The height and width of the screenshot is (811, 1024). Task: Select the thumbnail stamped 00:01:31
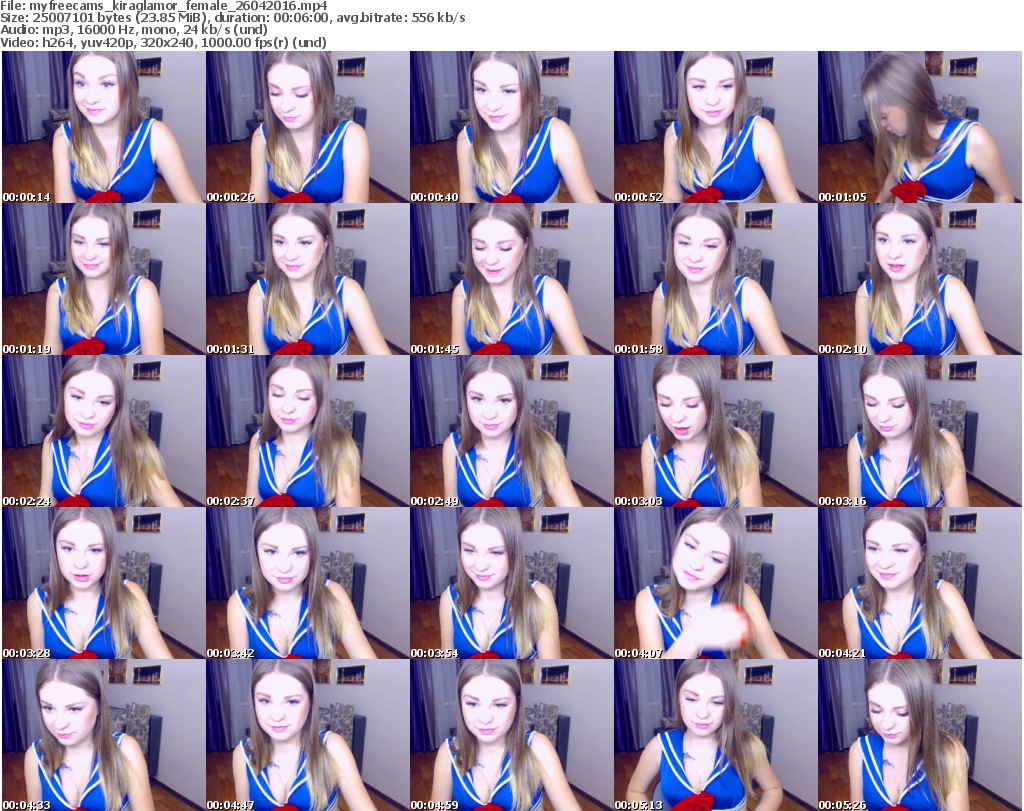[308, 279]
